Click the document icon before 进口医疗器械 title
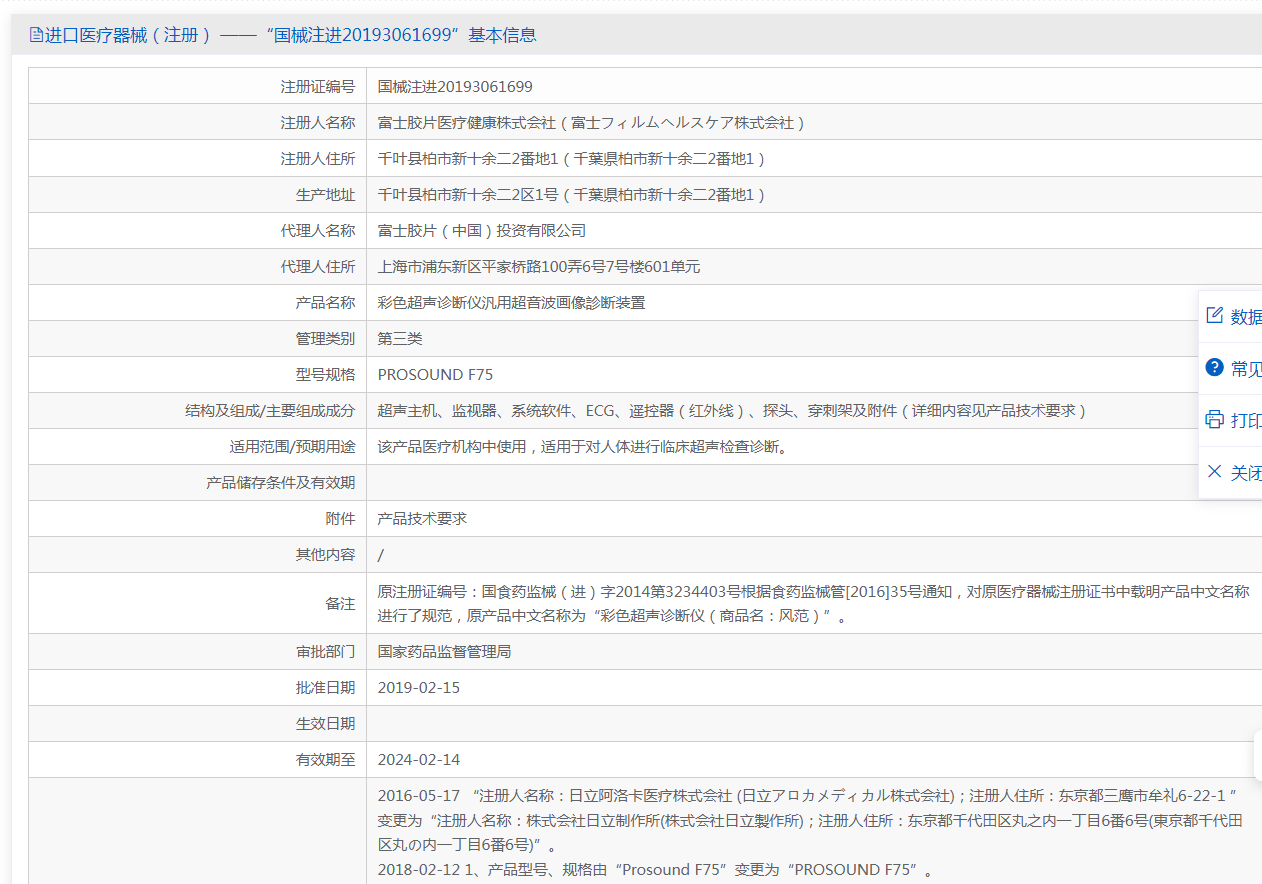Image resolution: width=1262 pixels, height=884 pixels. point(36,35)
